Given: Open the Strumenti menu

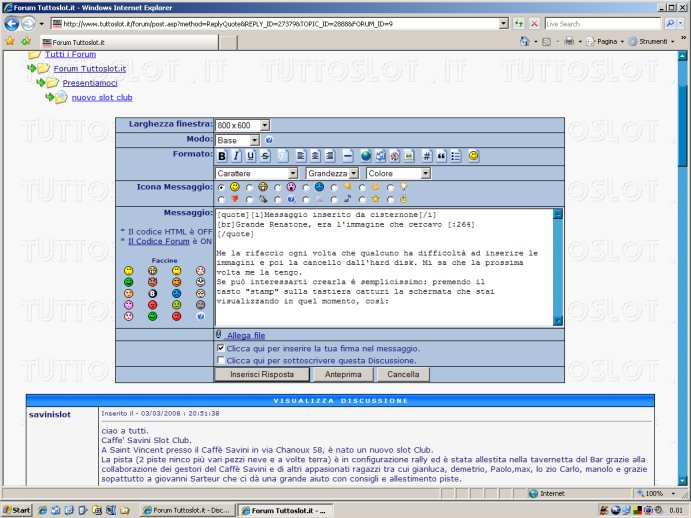Looking at the screenshot, I should click(651, 41).
